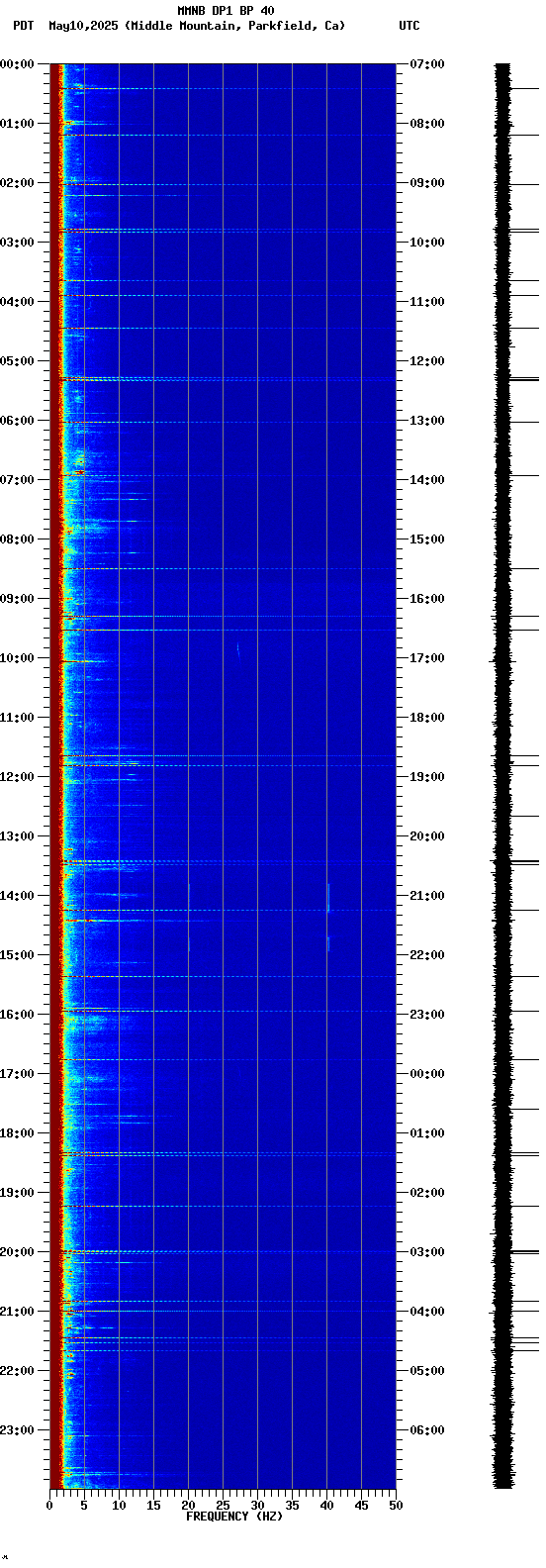Click the UTC time label '22:00'

[427, 955]
